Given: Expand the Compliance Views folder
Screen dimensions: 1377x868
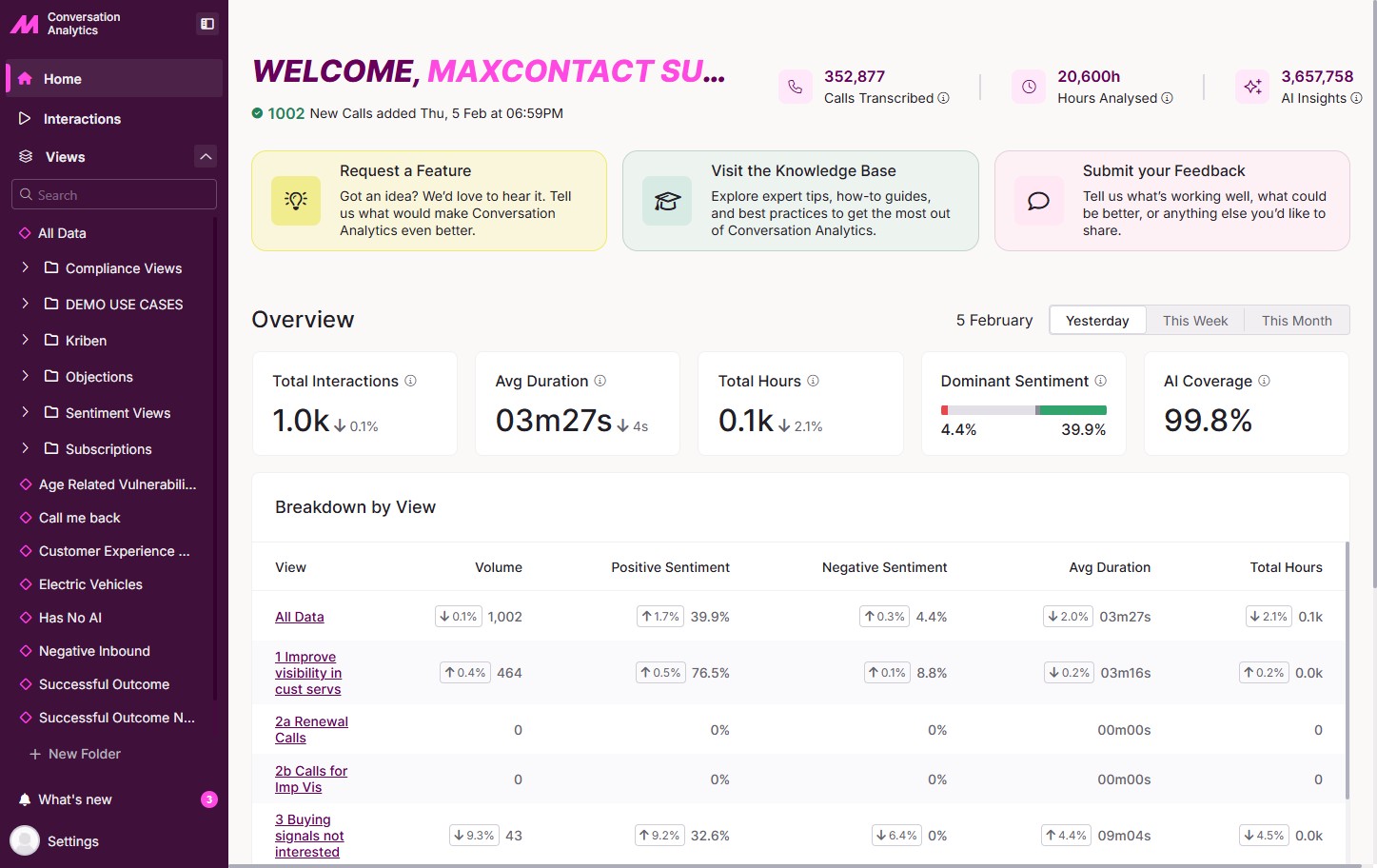Looking at the screenshot, I should click(26, 268).
